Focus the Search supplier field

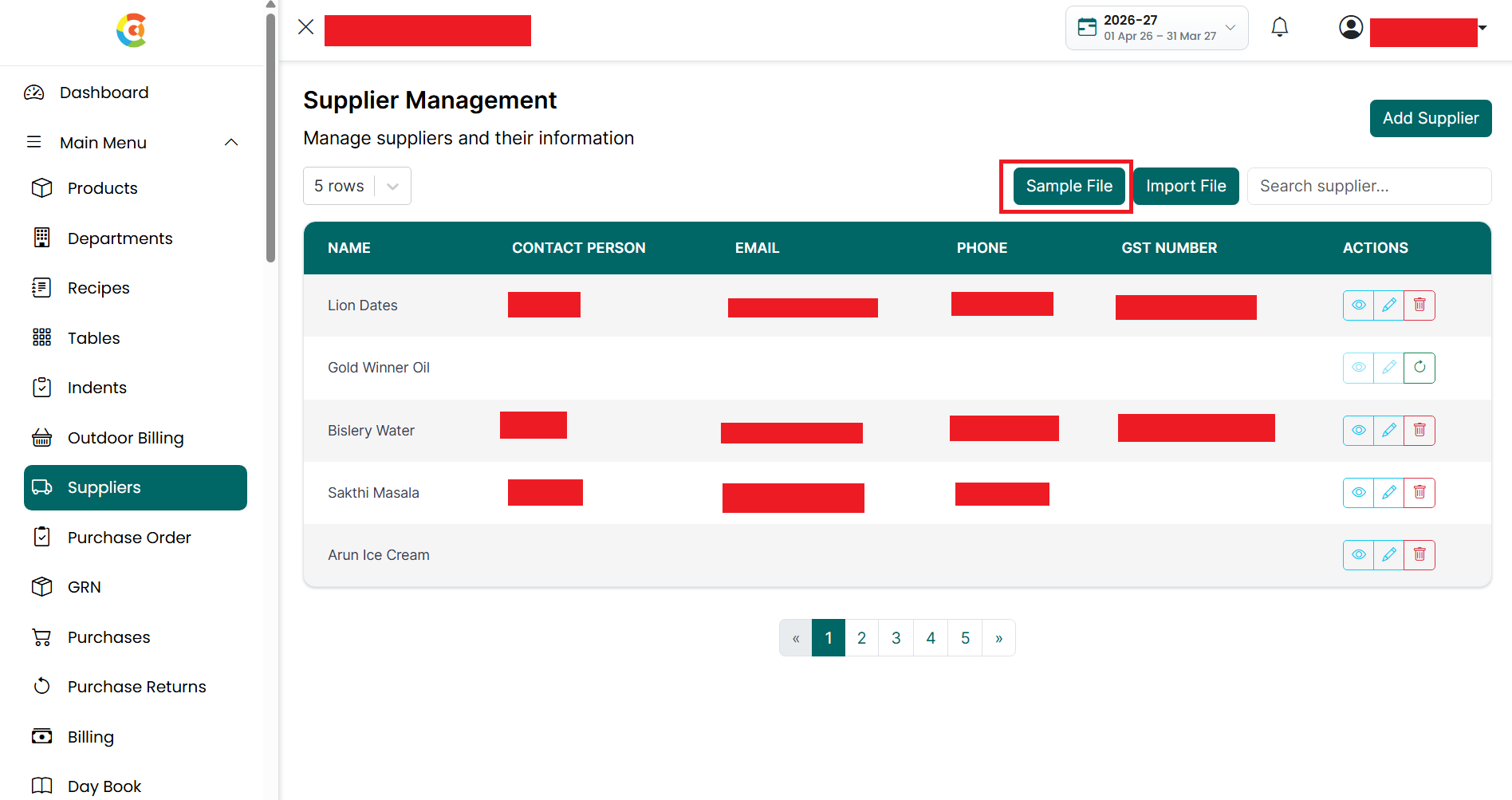point(1369,186)
